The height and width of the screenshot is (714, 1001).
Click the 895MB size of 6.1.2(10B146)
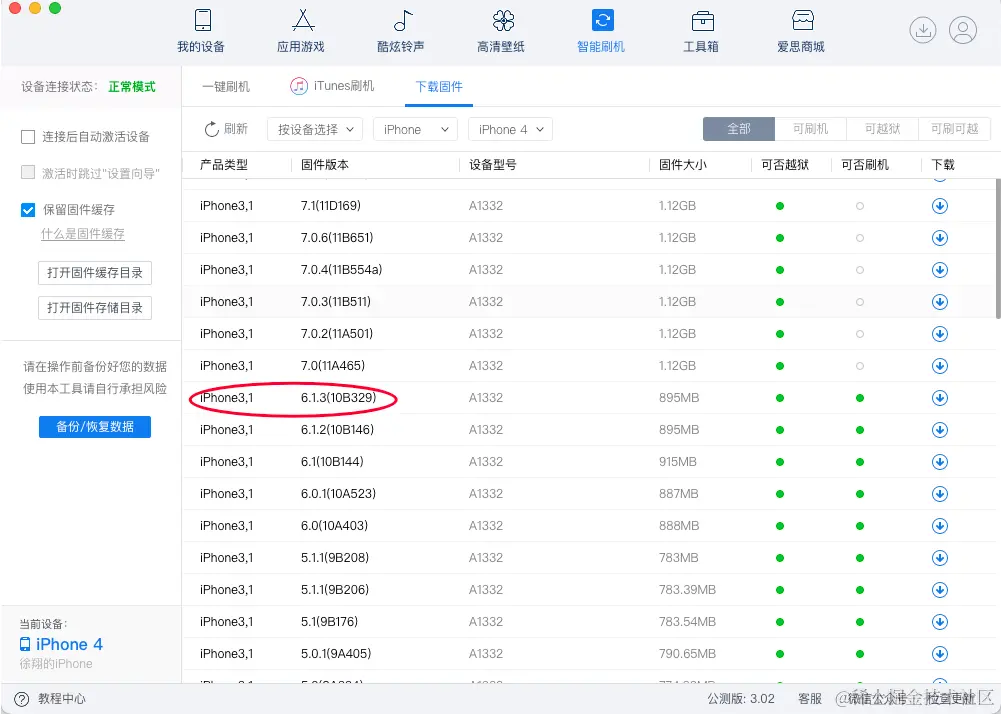(679, 430)
